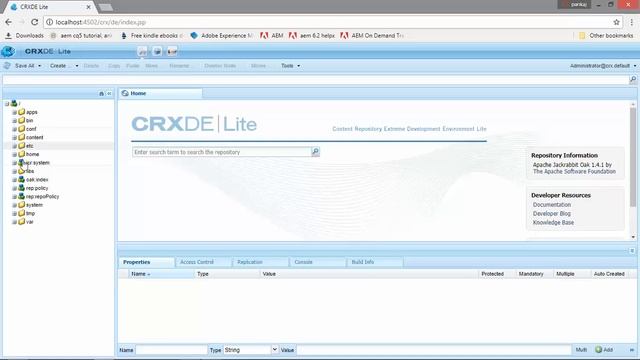The width and height of the screenshot is (640, 360).
Task: Click the Type column header
Action: [227, 274]
